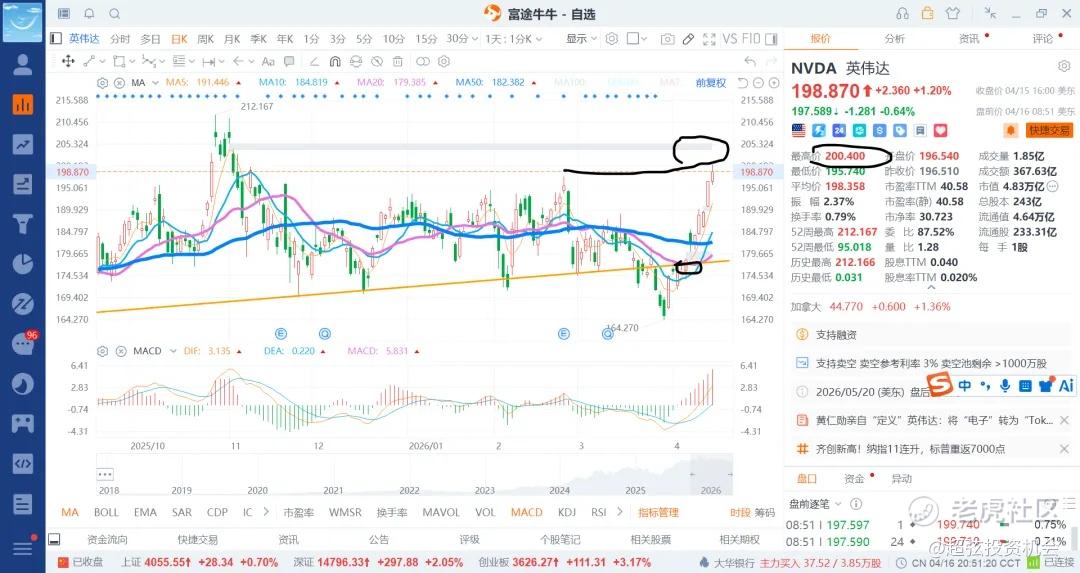Toggle the right sidebar panel icon
1080x573 pixels.
click(x=771, y=39)
